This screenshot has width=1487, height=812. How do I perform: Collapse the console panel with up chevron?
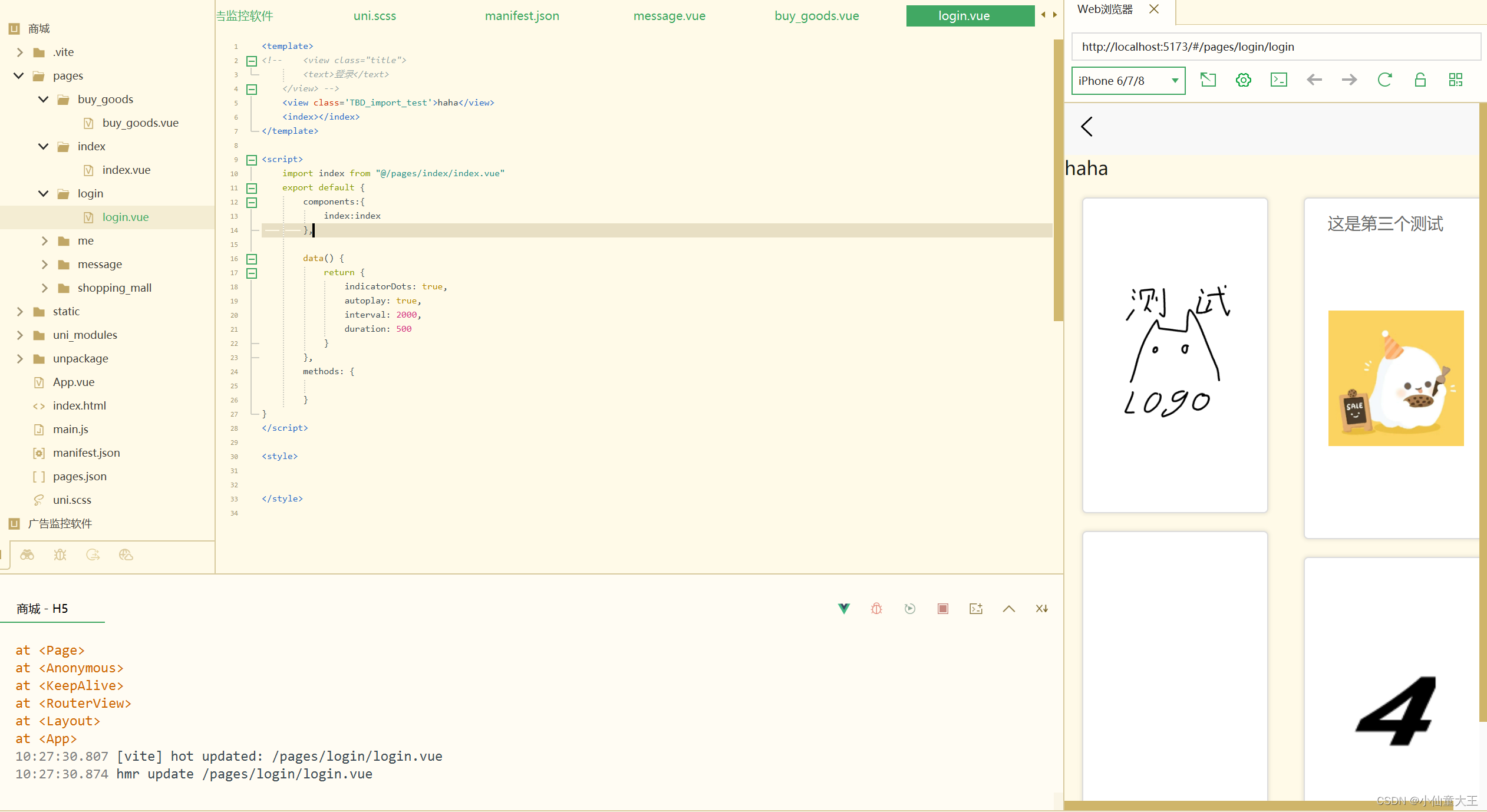coord(1009,609)
